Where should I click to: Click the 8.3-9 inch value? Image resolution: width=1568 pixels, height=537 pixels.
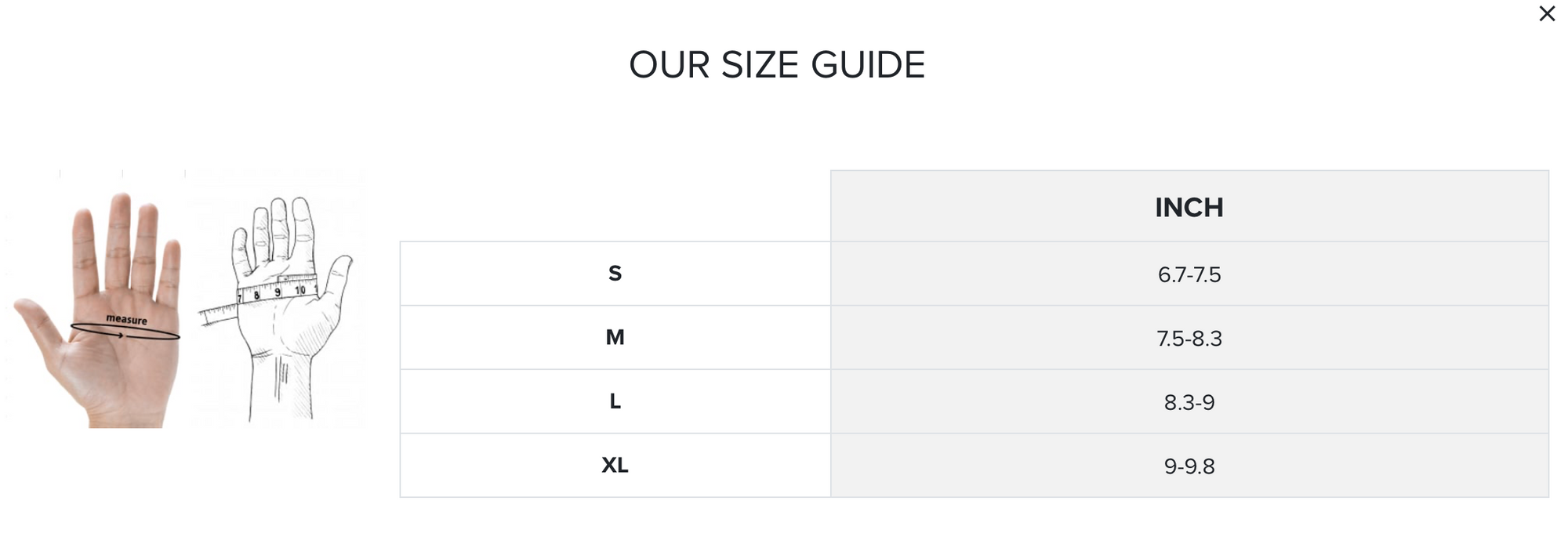1189,402
